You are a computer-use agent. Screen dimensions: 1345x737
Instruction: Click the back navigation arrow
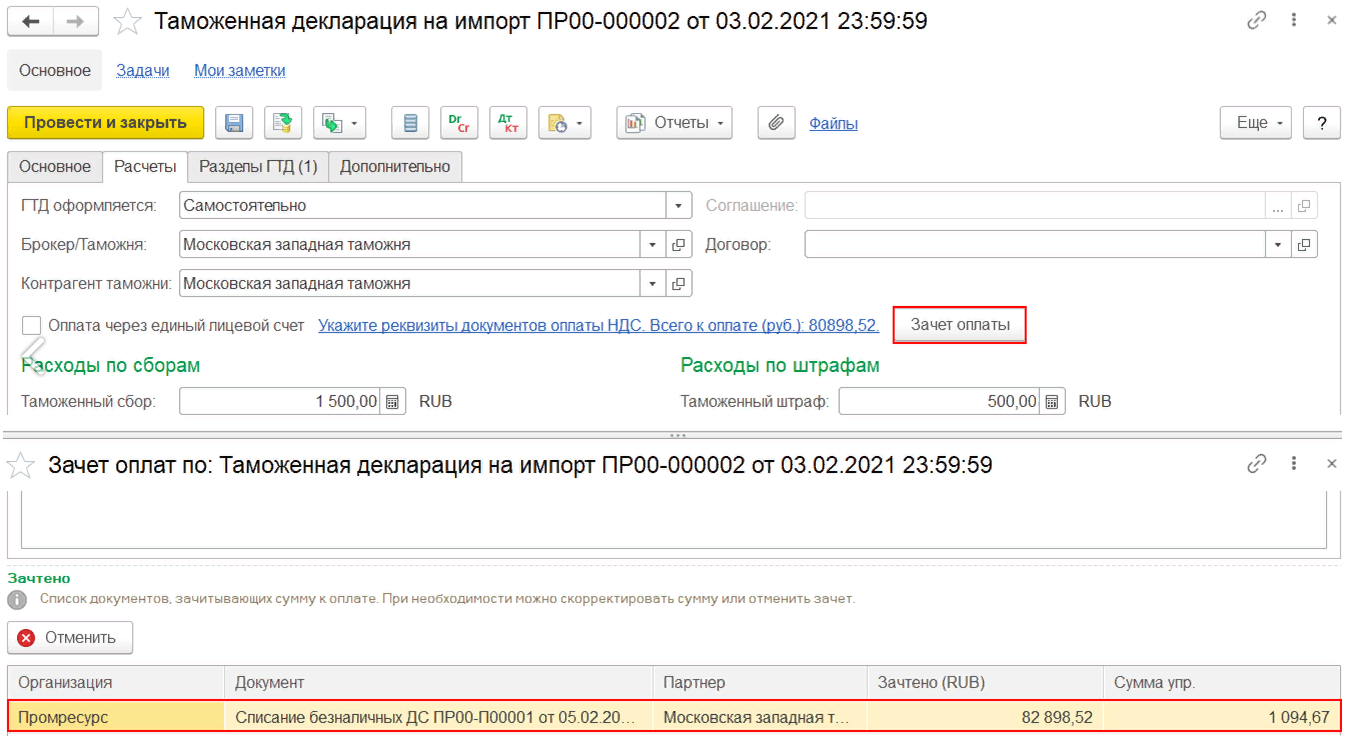[30, 21]
